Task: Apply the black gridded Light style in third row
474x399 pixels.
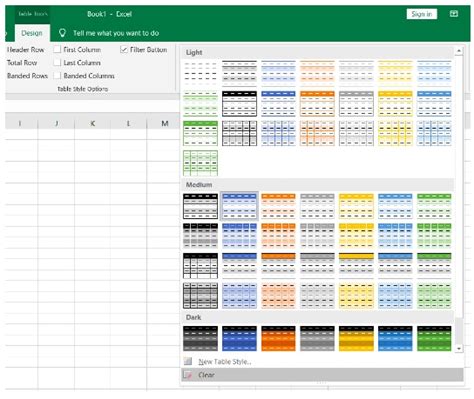Action: coord(239,133)
